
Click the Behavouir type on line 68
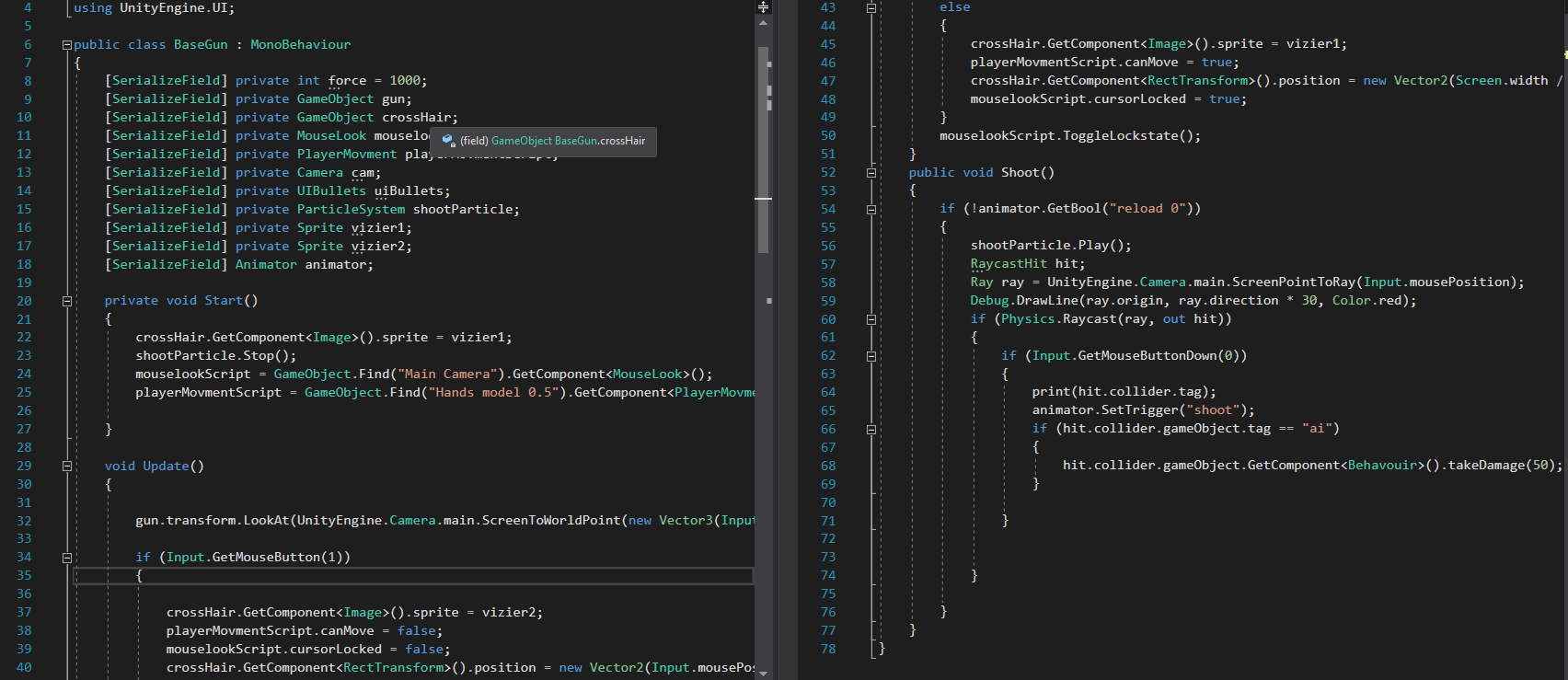(x=1382, y=466)
